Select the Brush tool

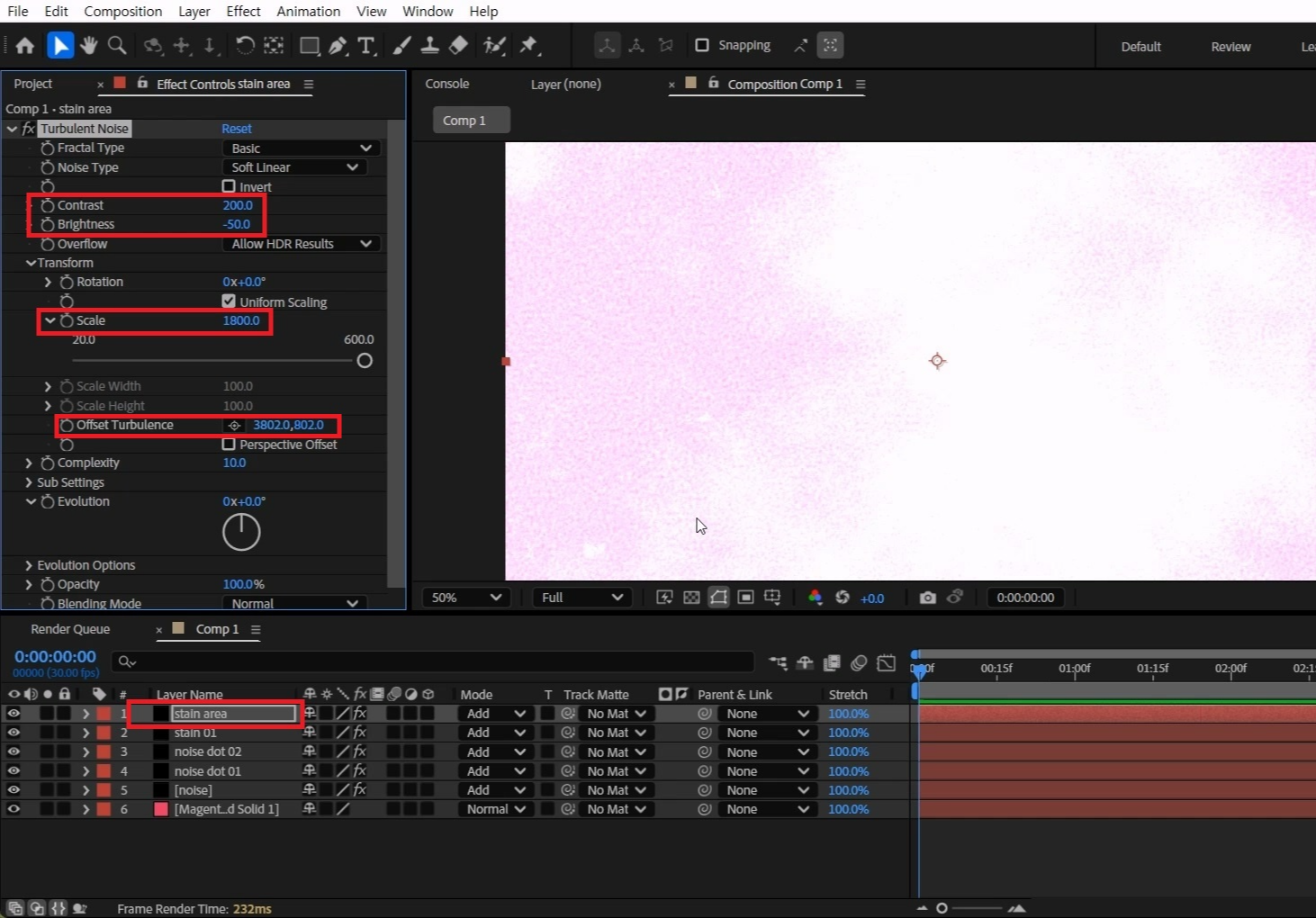click(x=402, y=45)
